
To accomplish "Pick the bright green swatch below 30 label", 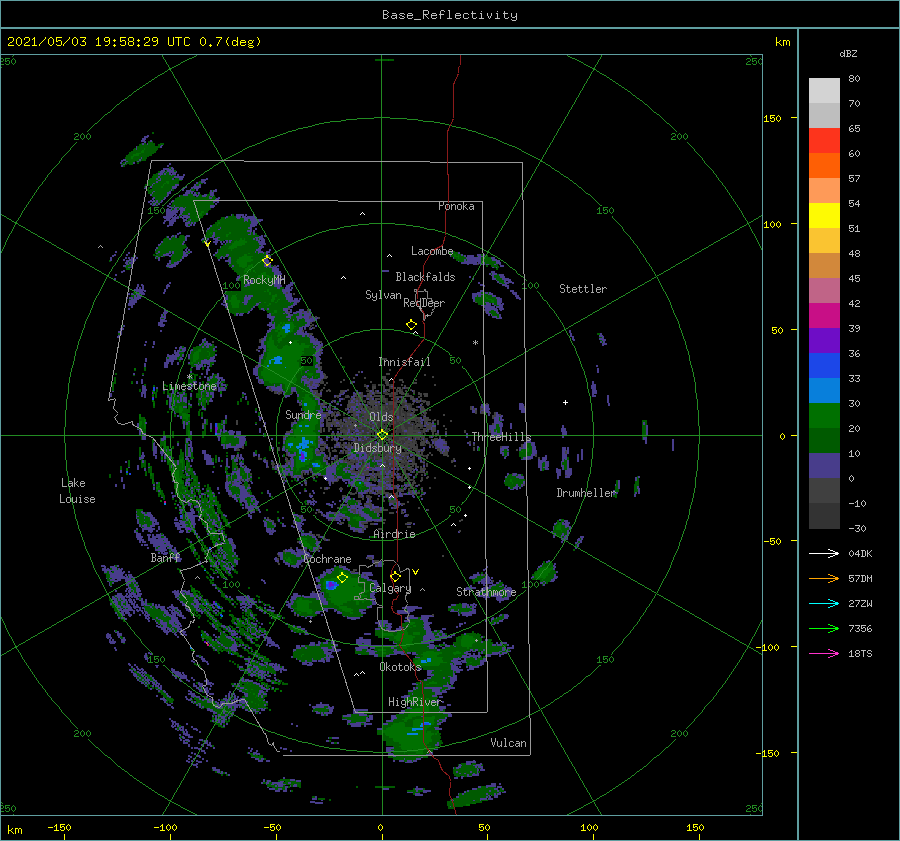I will click(824, 415).
